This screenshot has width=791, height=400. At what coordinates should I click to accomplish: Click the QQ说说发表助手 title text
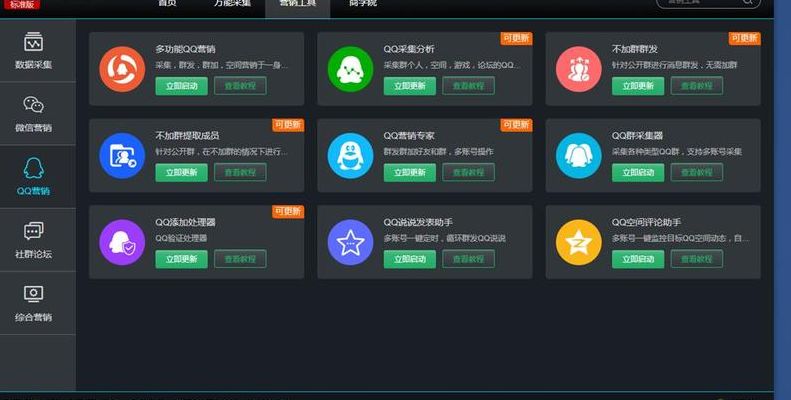tap(418, 222)
